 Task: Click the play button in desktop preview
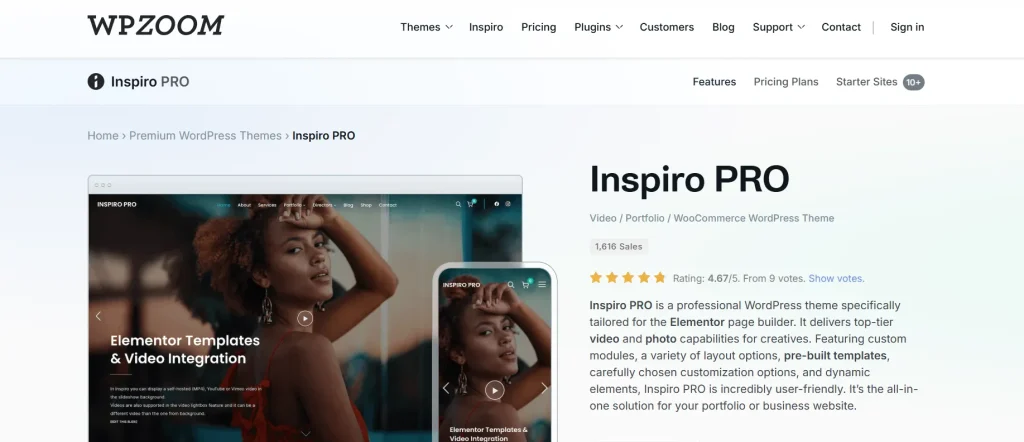(x=305, y=318)
